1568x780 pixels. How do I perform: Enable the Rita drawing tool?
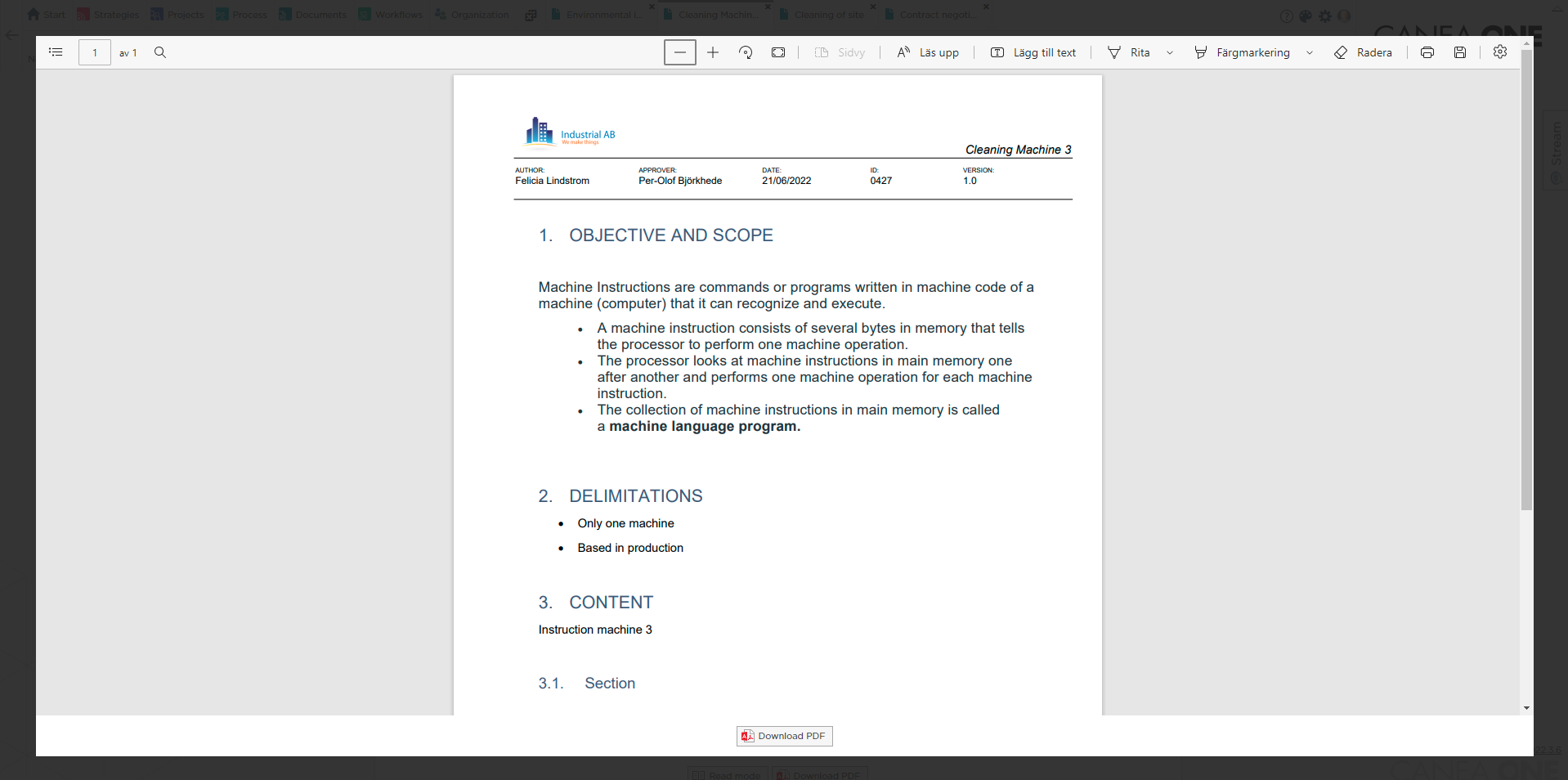1131,52
